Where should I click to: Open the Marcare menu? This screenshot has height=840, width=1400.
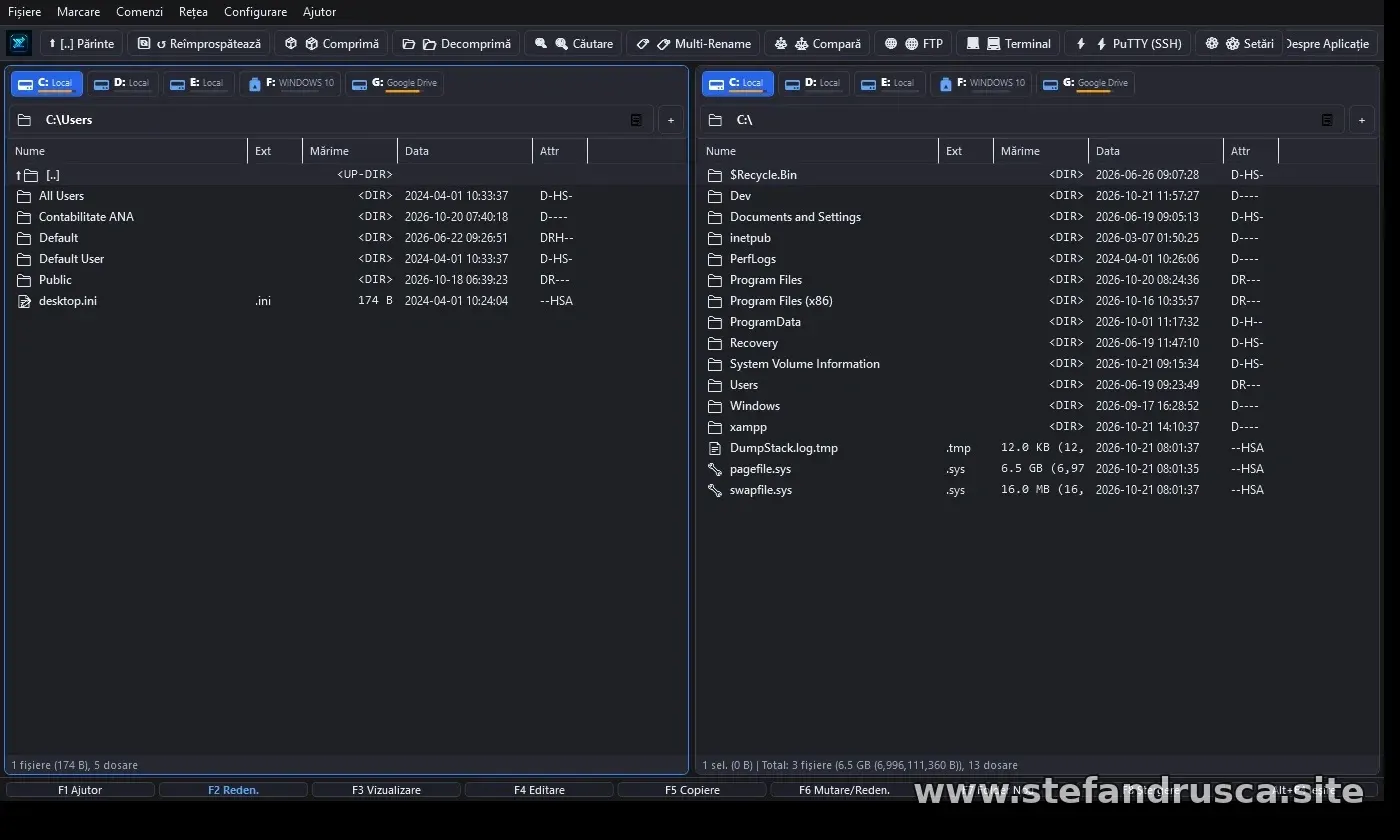click(78, 12)
